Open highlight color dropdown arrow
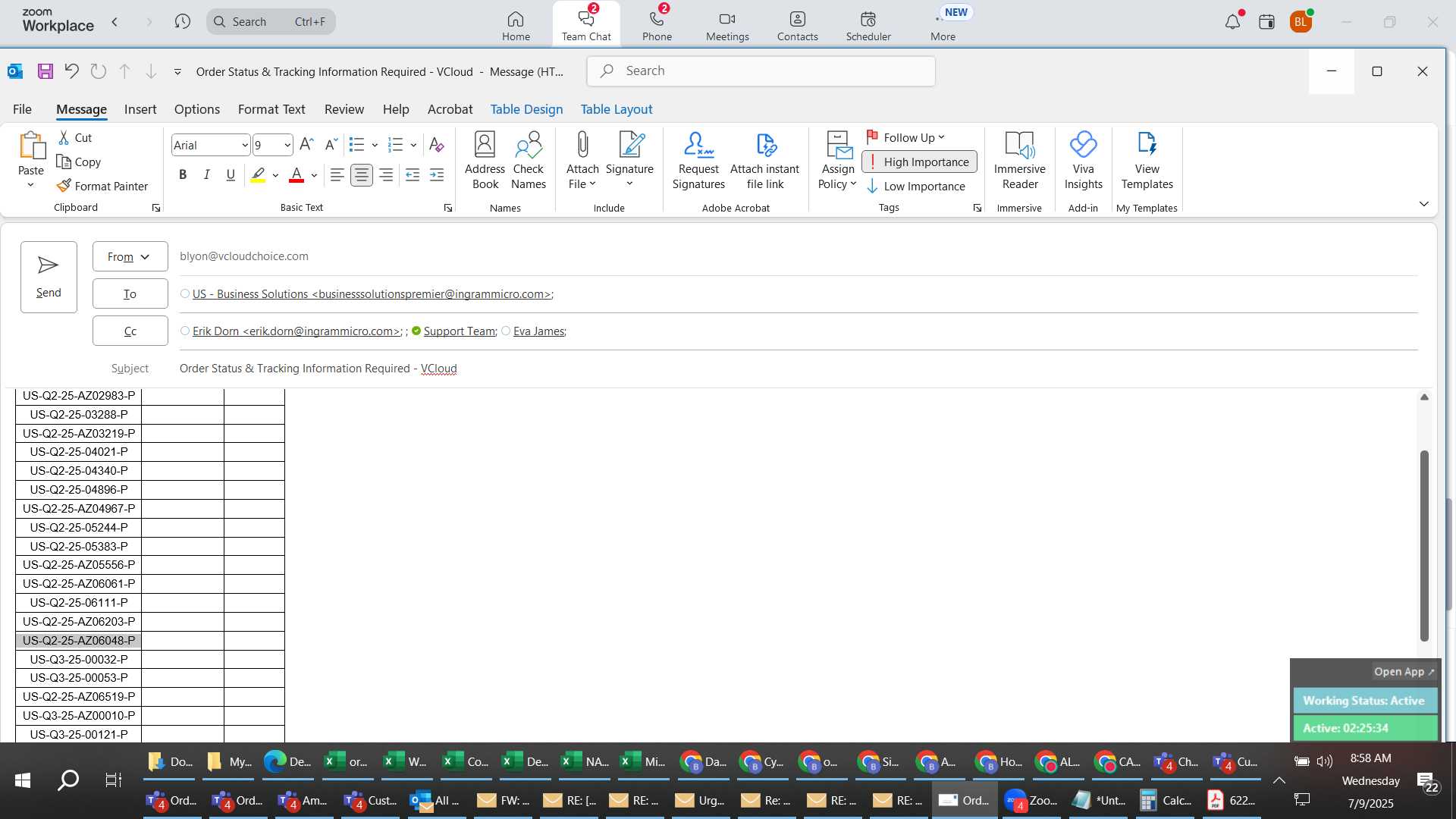Viewport: 1456px width, 819px height. (x=275, y=175)
